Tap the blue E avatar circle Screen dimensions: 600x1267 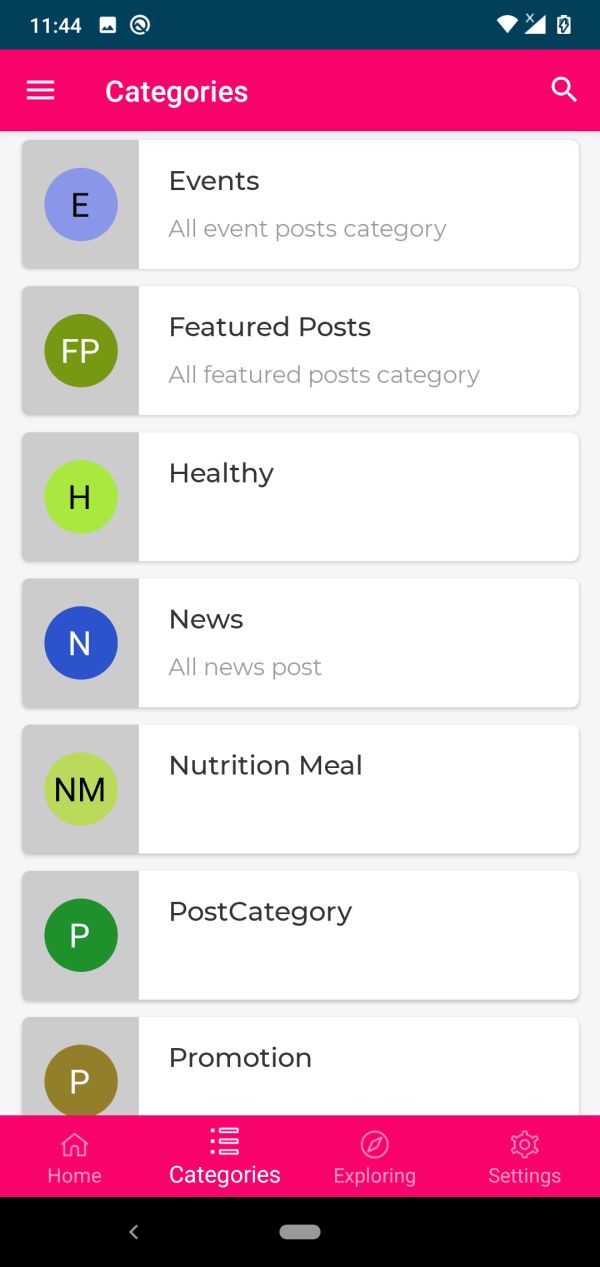point(81,205)
